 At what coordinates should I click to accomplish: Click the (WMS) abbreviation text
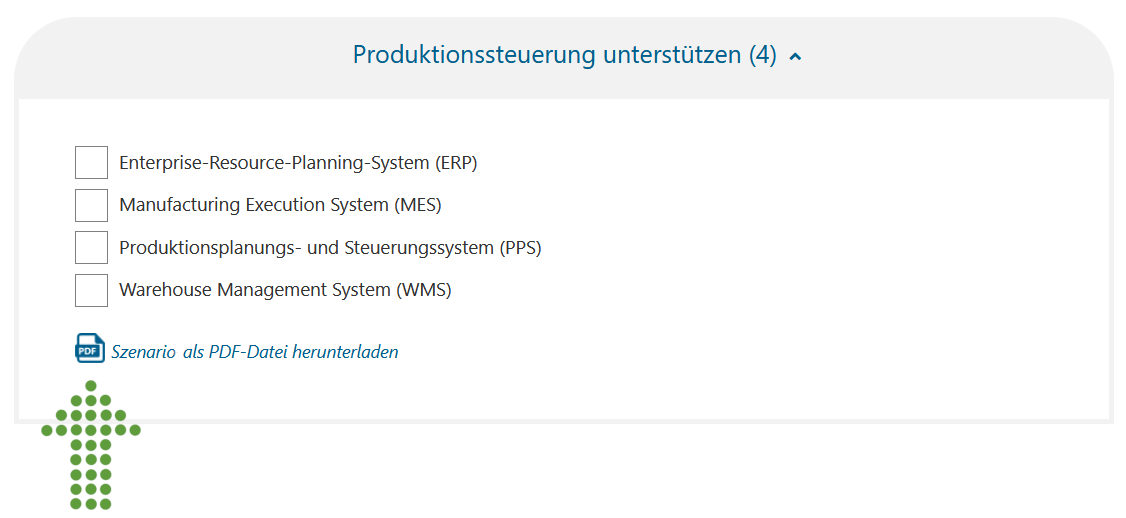click(423, 290)
